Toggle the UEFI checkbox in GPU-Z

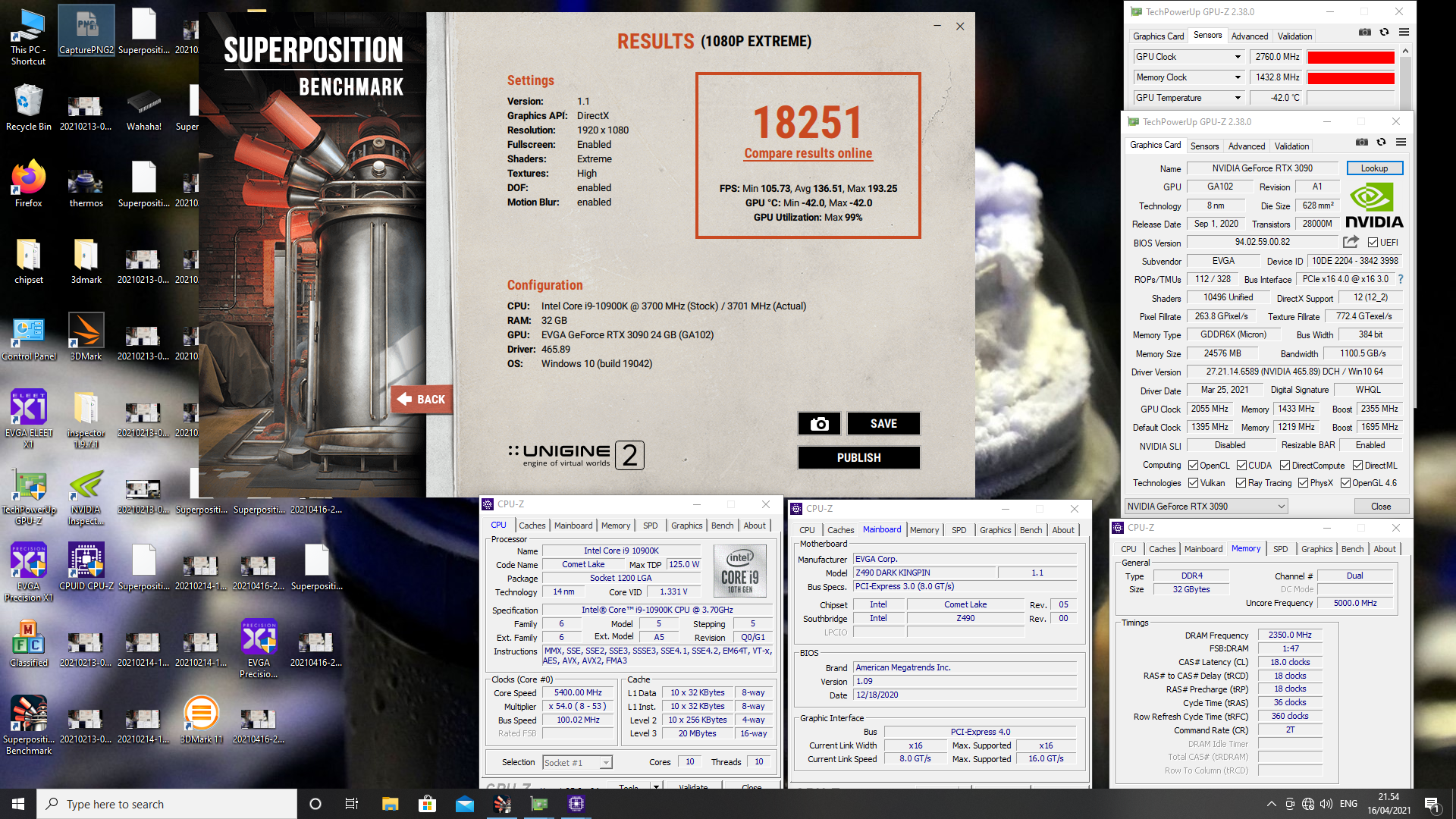click(x=1373, y=243)
